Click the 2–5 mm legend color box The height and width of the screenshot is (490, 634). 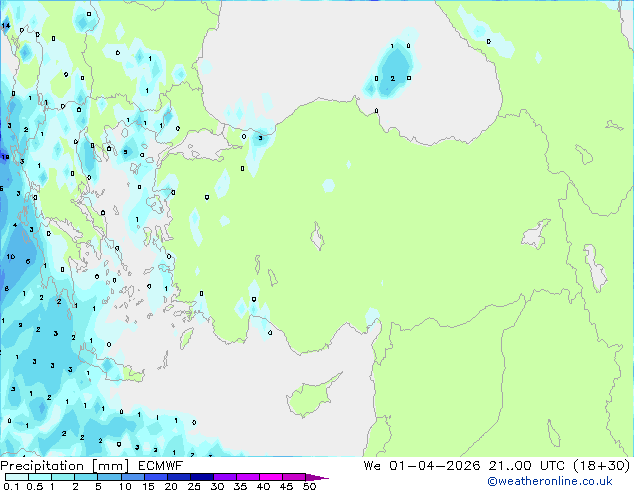[86, 477]
